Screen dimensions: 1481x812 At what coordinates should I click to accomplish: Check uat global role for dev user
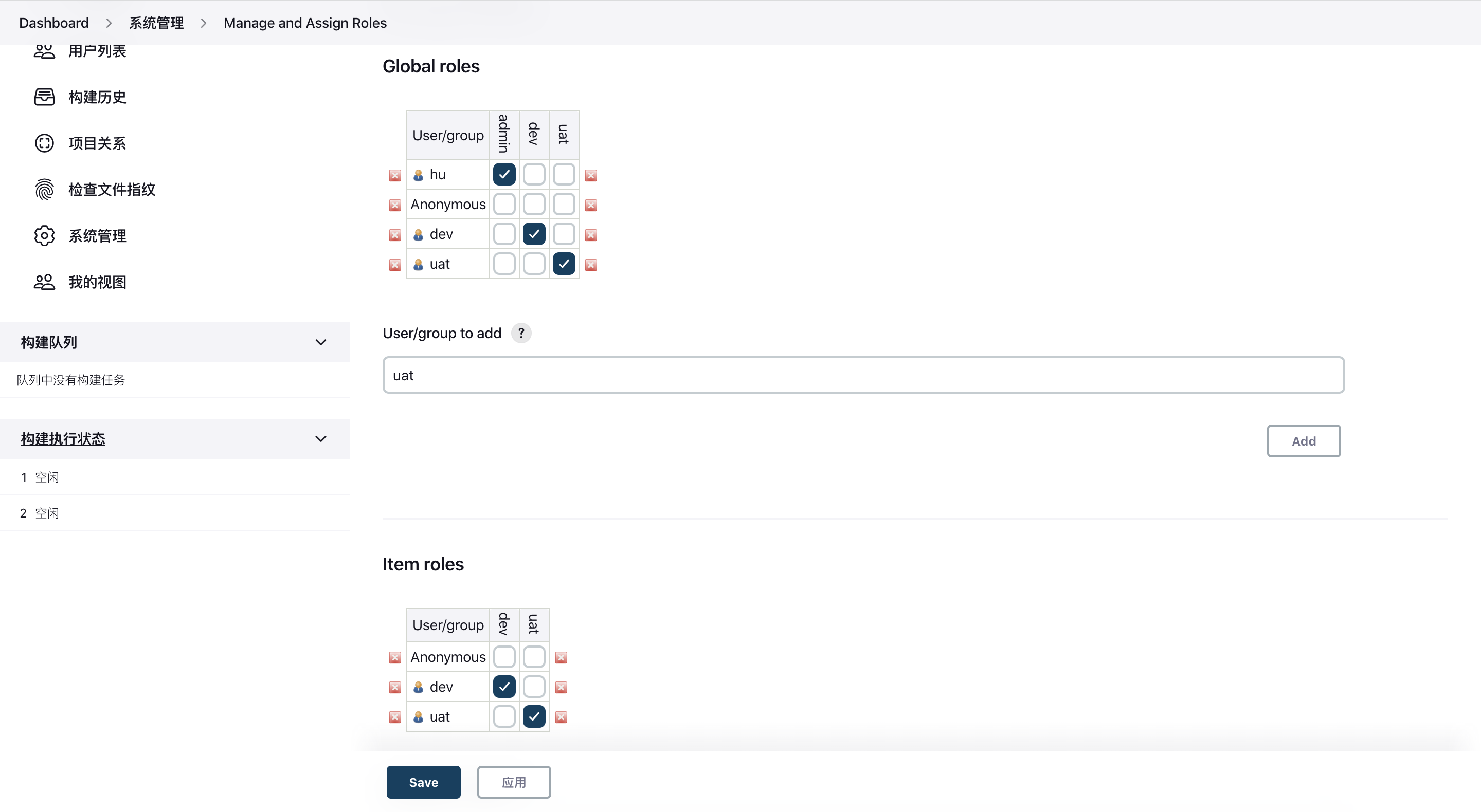point(564,234)
